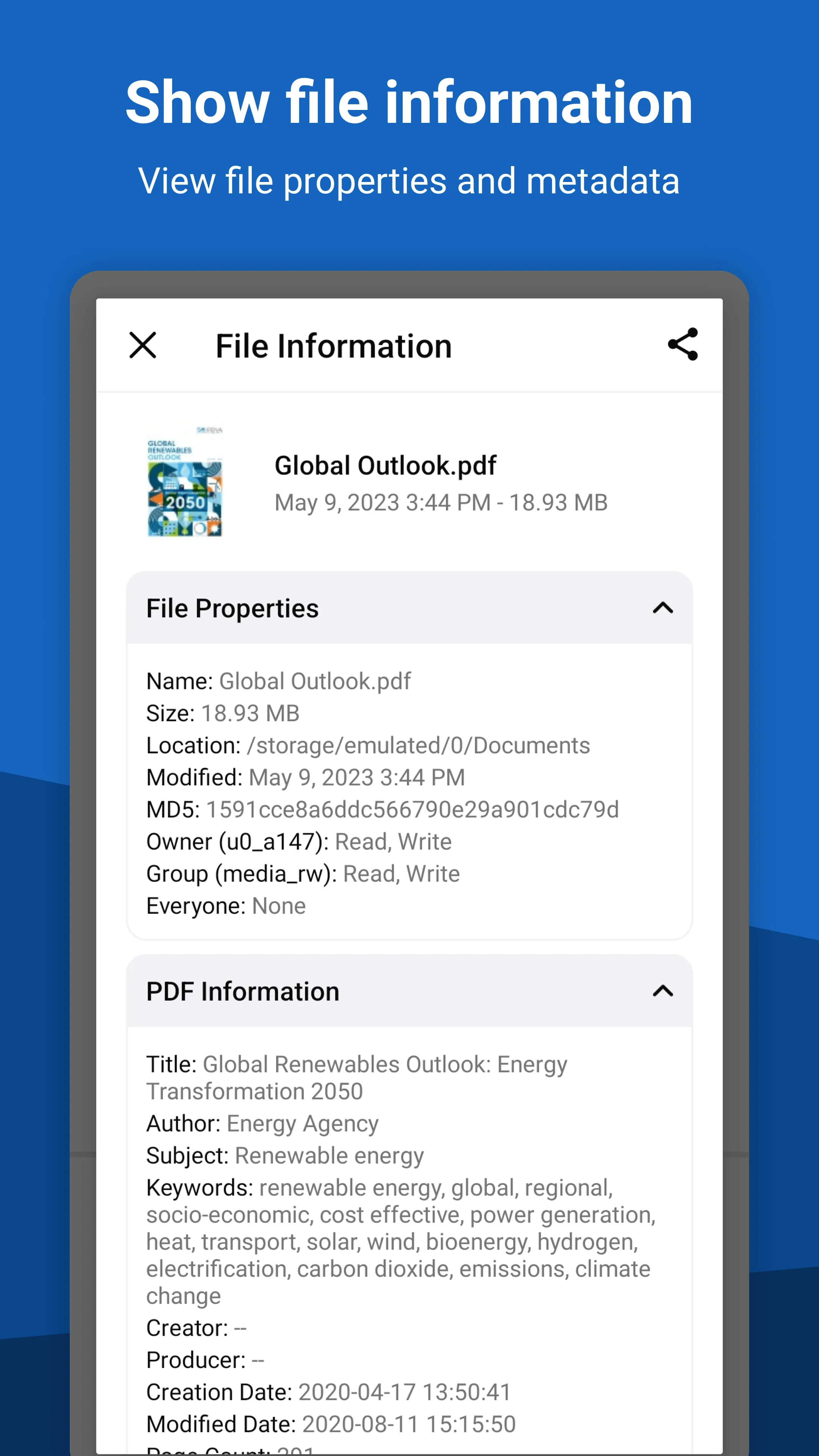Tap the Author Energy Agency value
Screen dimensions: 819x1456
(x=262, y=1122)
